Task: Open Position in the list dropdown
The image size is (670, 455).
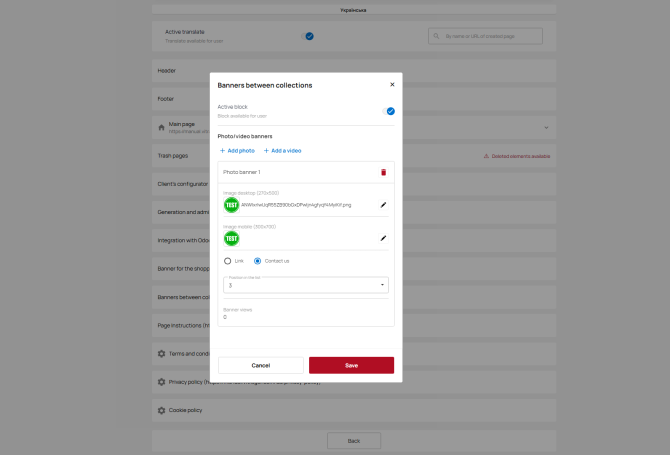Action: click(x=306, y=285)
